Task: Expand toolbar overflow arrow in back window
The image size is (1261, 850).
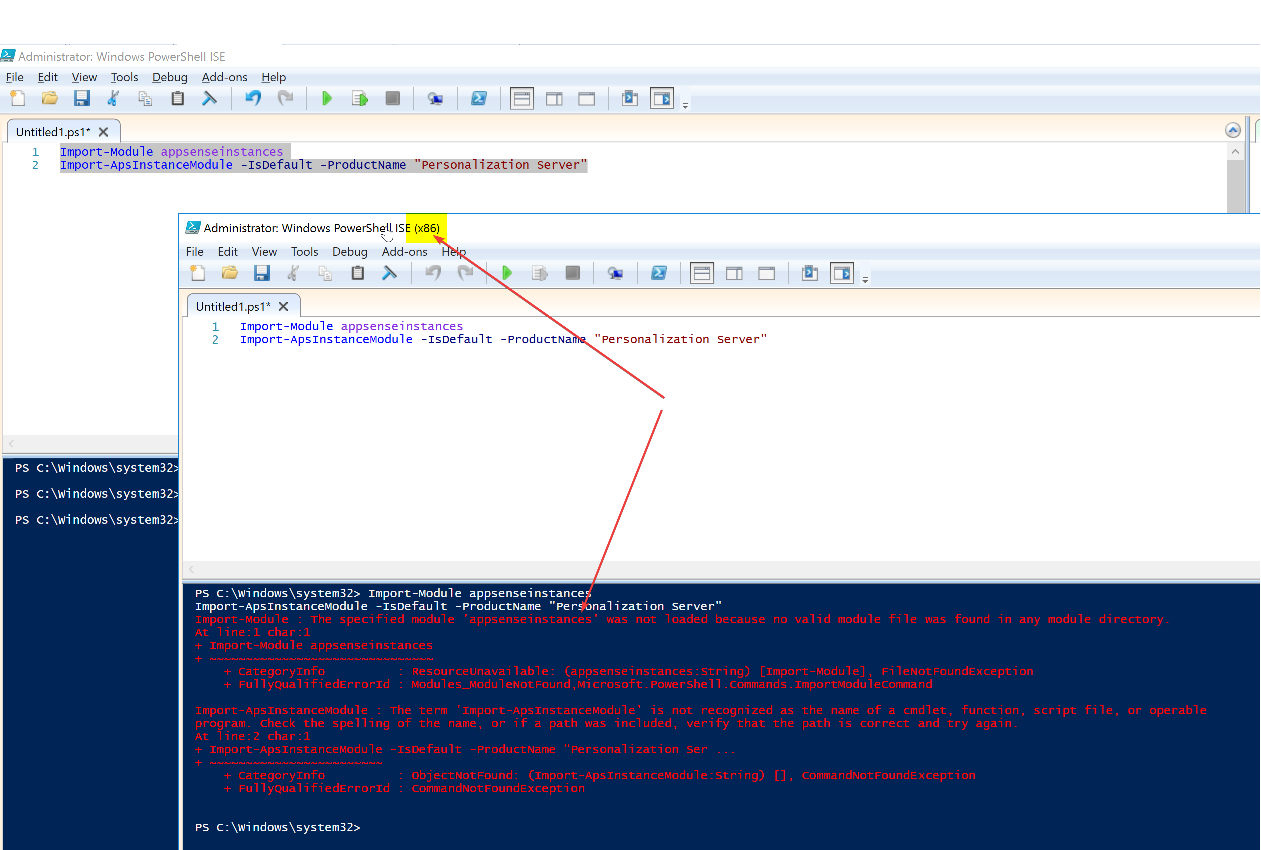Action: point(686,104)
